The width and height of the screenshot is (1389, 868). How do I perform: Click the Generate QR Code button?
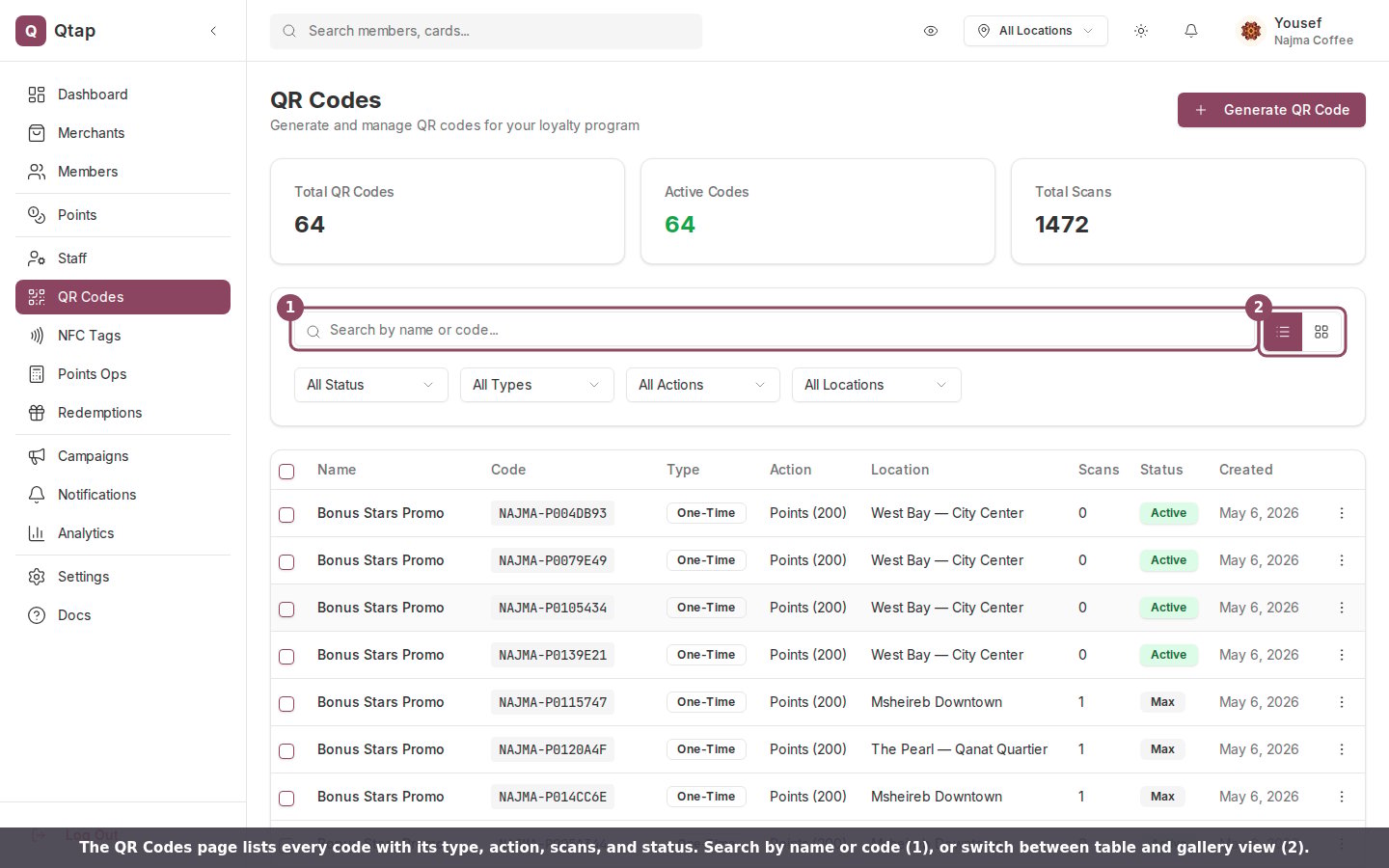click(x=1271, y=110)
